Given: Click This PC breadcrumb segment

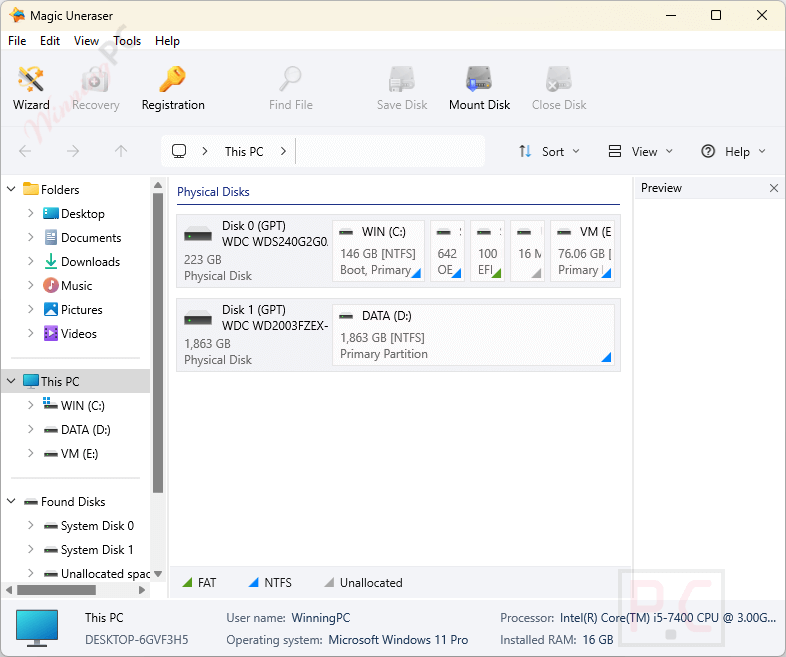Looking at the screenshot, I should (x=244, y=151).
